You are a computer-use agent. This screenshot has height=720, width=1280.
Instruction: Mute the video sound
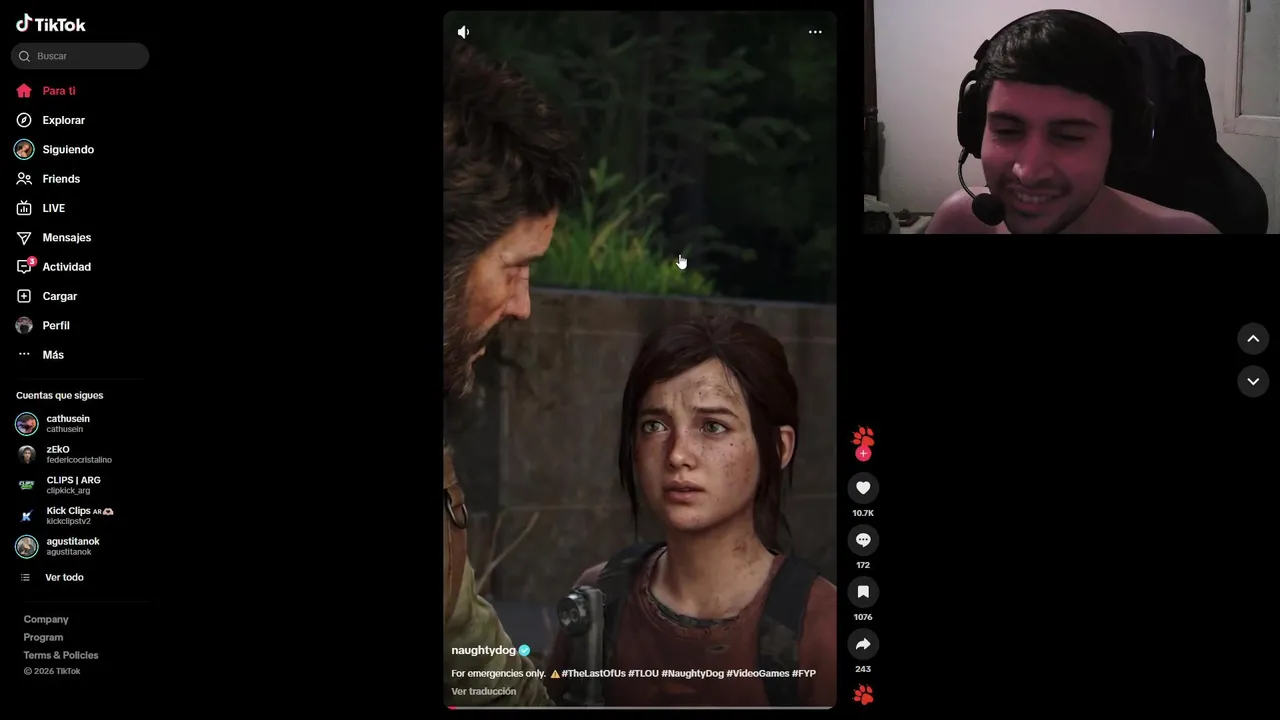(463, 32)
